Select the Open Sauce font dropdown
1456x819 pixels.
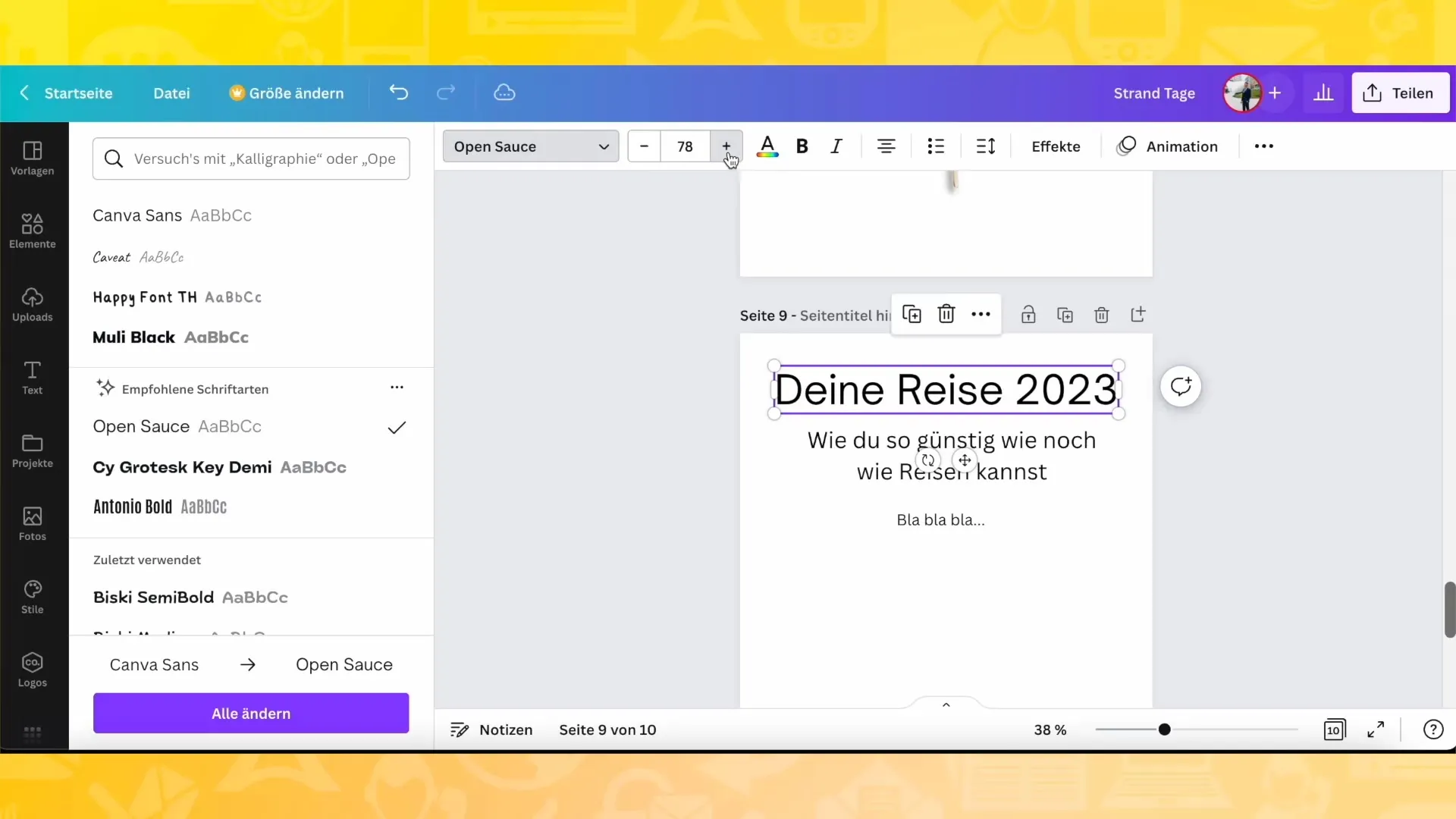530,146
